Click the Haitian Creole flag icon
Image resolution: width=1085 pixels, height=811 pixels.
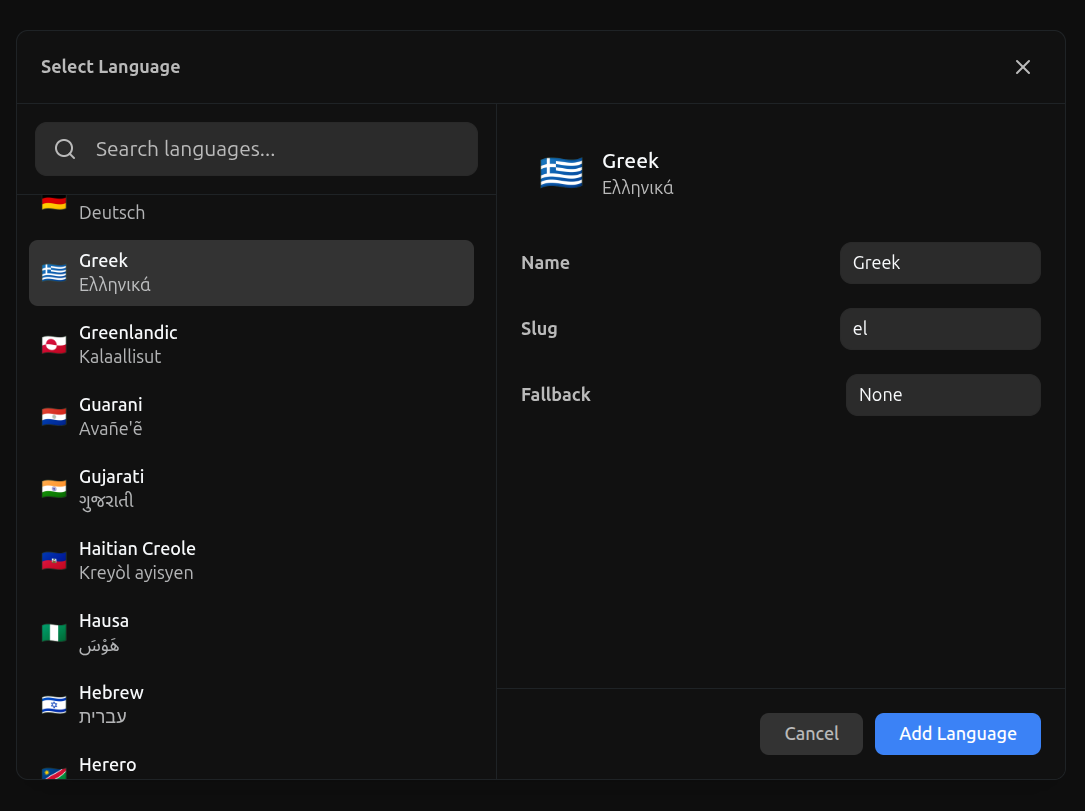click(54, 561)
